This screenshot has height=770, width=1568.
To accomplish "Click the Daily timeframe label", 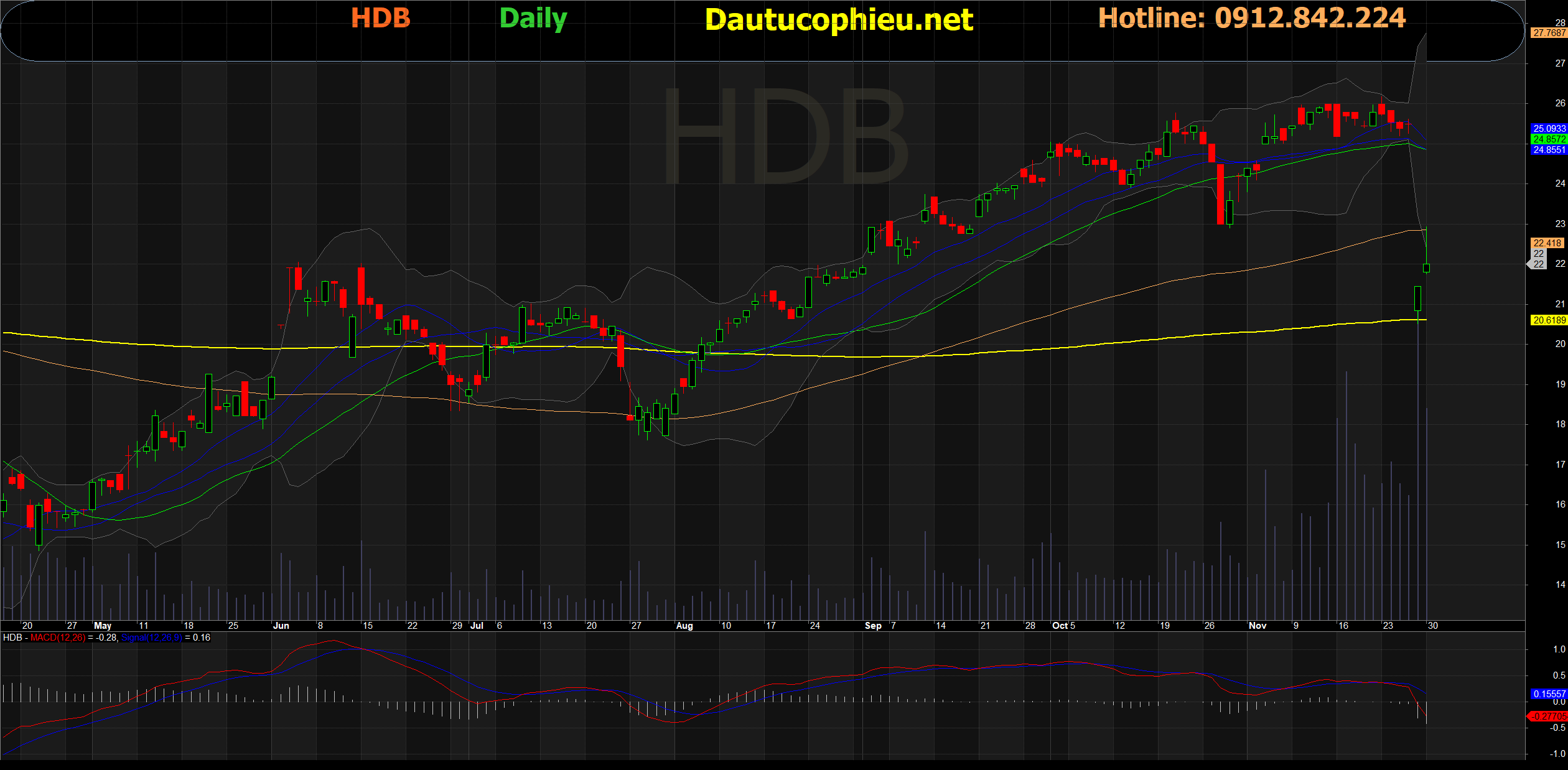I will tap(533, 19).
